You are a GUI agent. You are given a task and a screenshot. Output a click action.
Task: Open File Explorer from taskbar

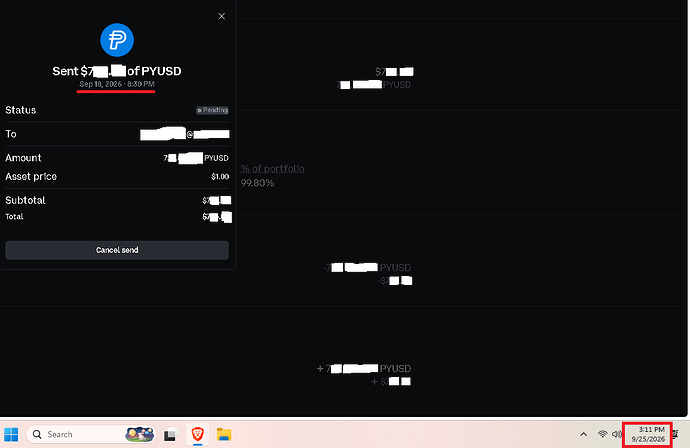click(224, 434)
